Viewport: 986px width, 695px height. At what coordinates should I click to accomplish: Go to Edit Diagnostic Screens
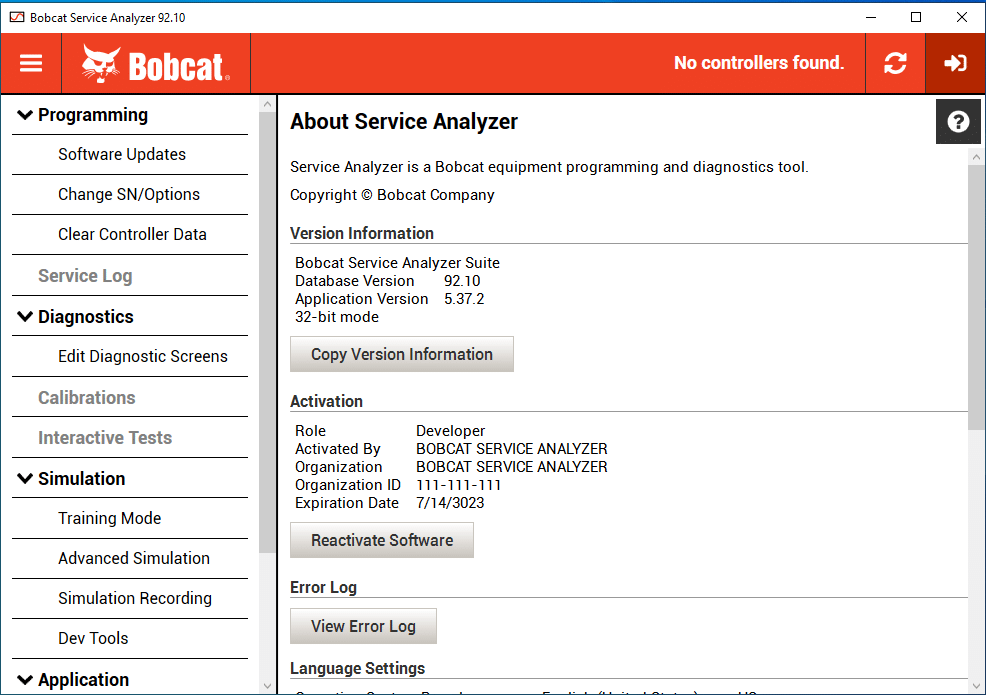143,357
